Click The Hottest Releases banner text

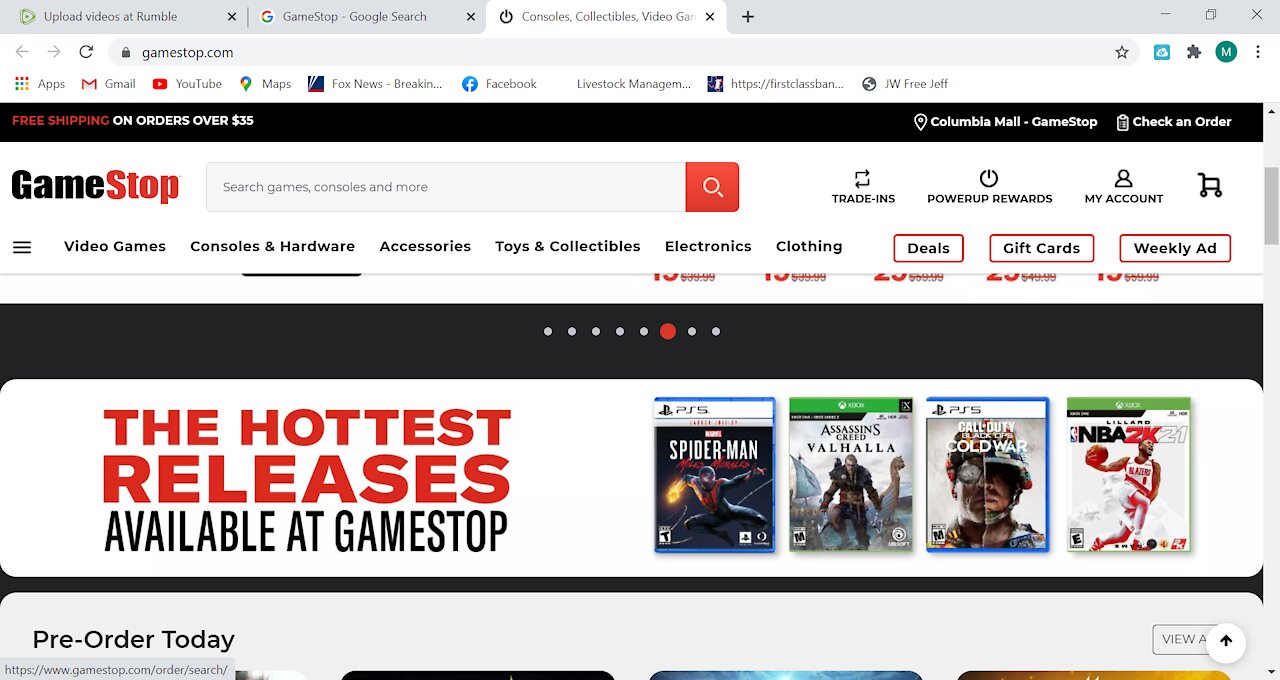[307, 479]
